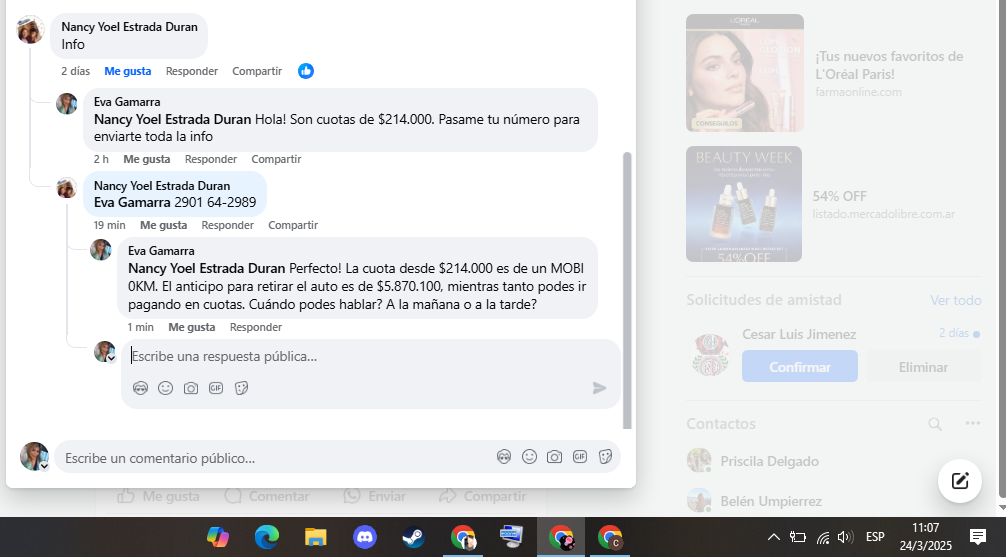
Task: Switch profile via avatar beside reply box
Action: pos(105,352)
